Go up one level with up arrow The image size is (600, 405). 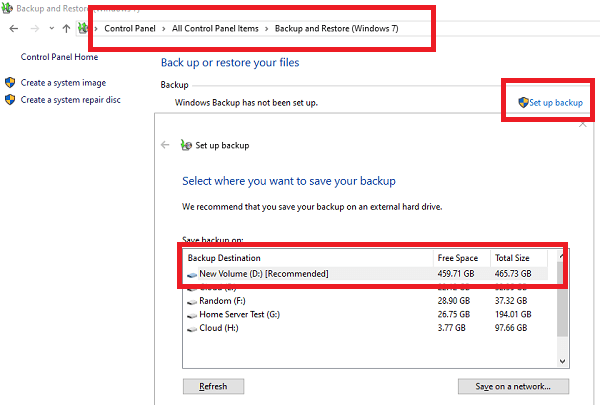click(x=67, y=28)
